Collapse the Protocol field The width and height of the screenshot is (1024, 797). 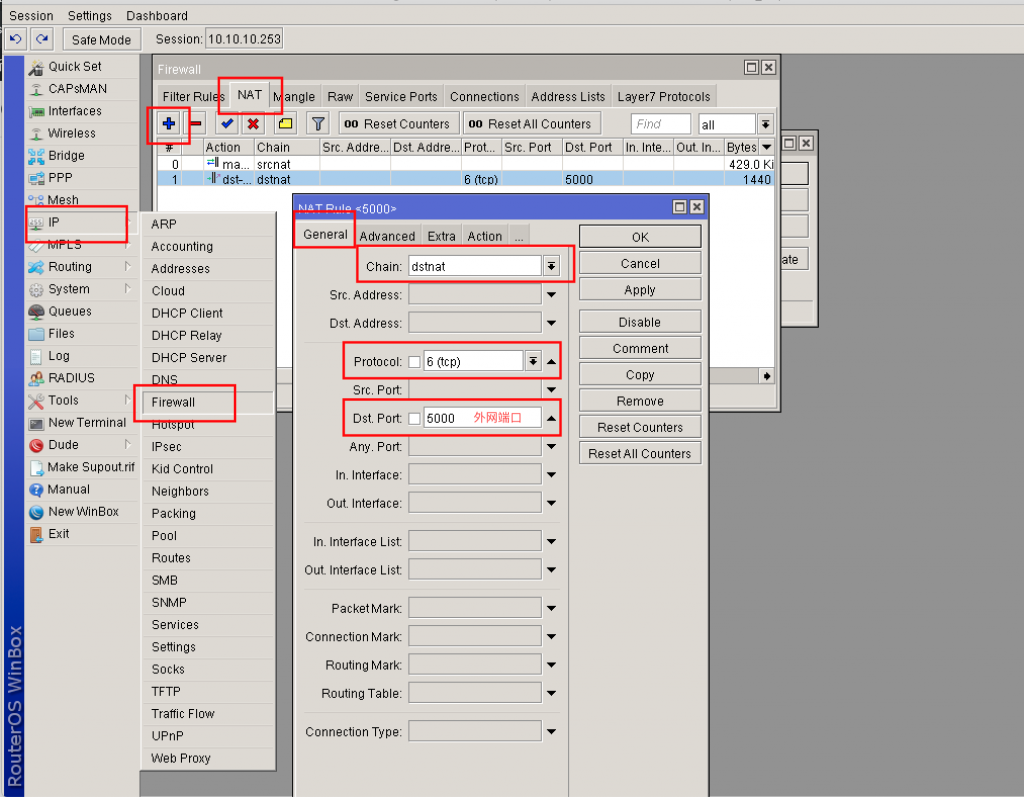click(552, 361)
